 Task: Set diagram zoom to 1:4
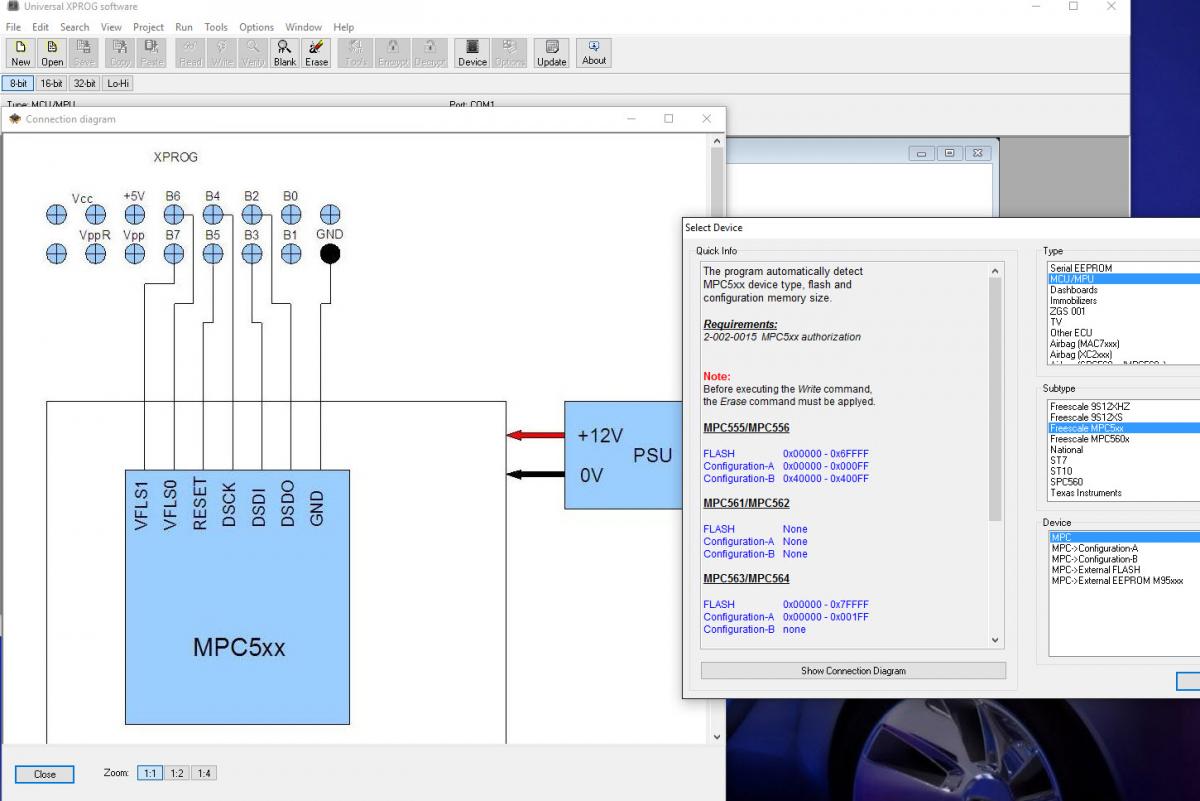[203, 773]
